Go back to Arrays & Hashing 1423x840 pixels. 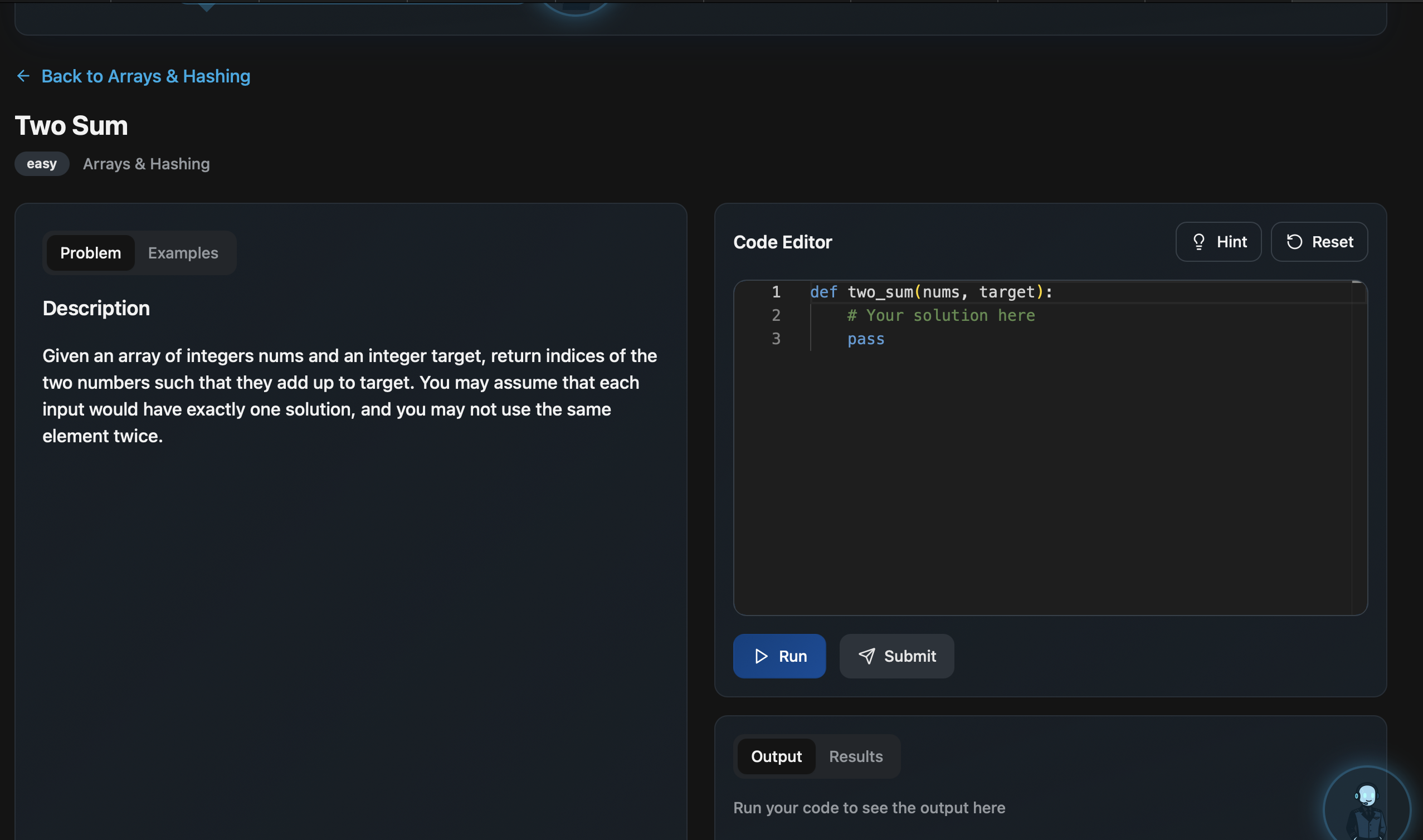(x=145, y=76)
